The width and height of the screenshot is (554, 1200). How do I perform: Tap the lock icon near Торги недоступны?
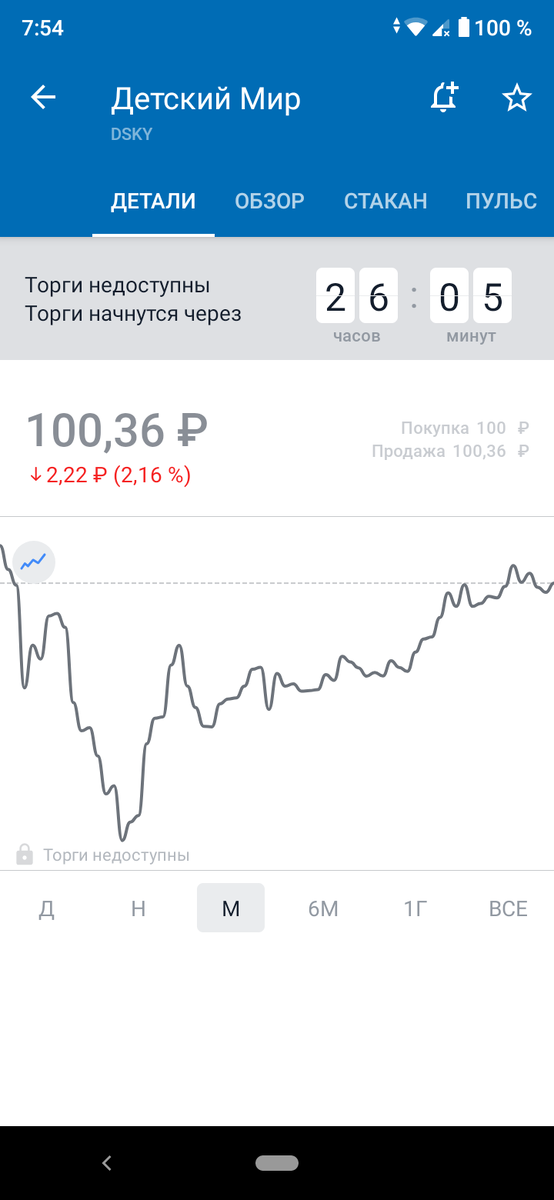pos(25,855)
